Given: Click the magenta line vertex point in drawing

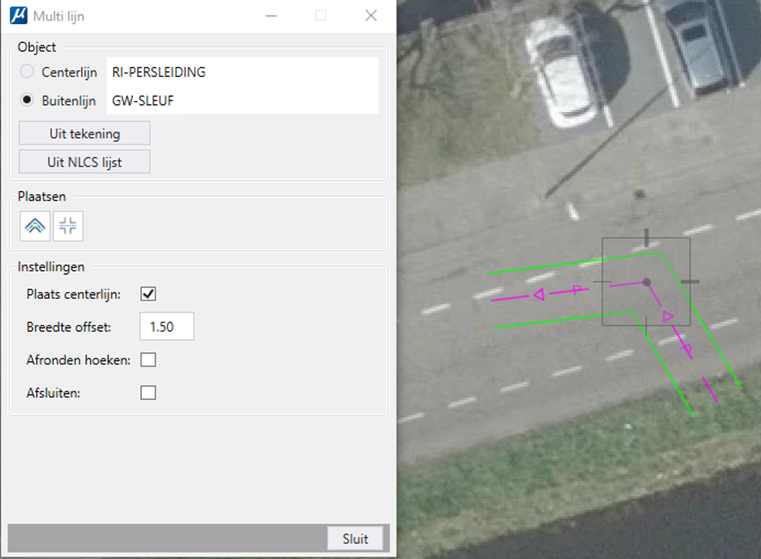Looking at the screenshot, I should [646, 282].
